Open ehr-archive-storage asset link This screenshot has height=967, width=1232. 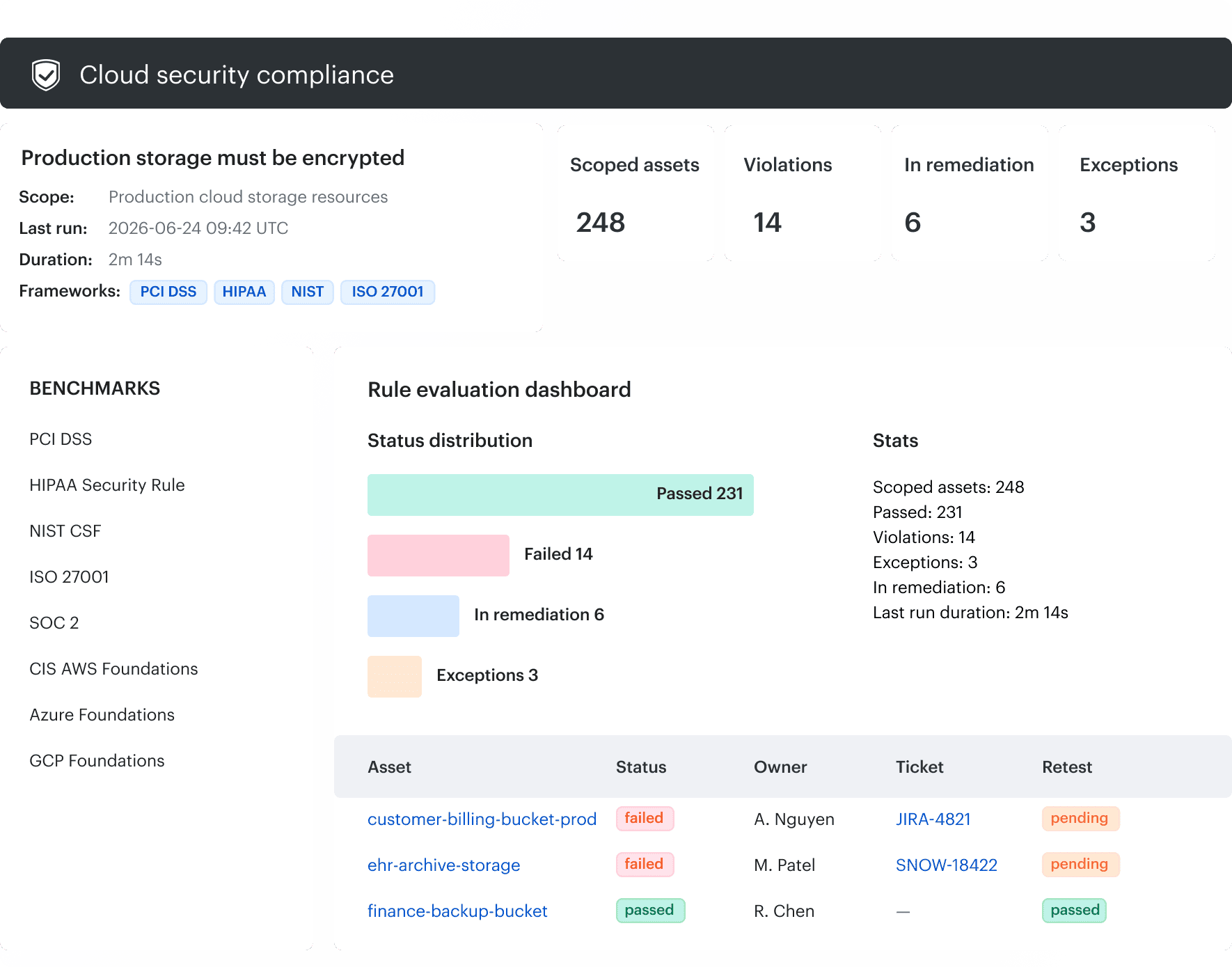tap(444, 865)
